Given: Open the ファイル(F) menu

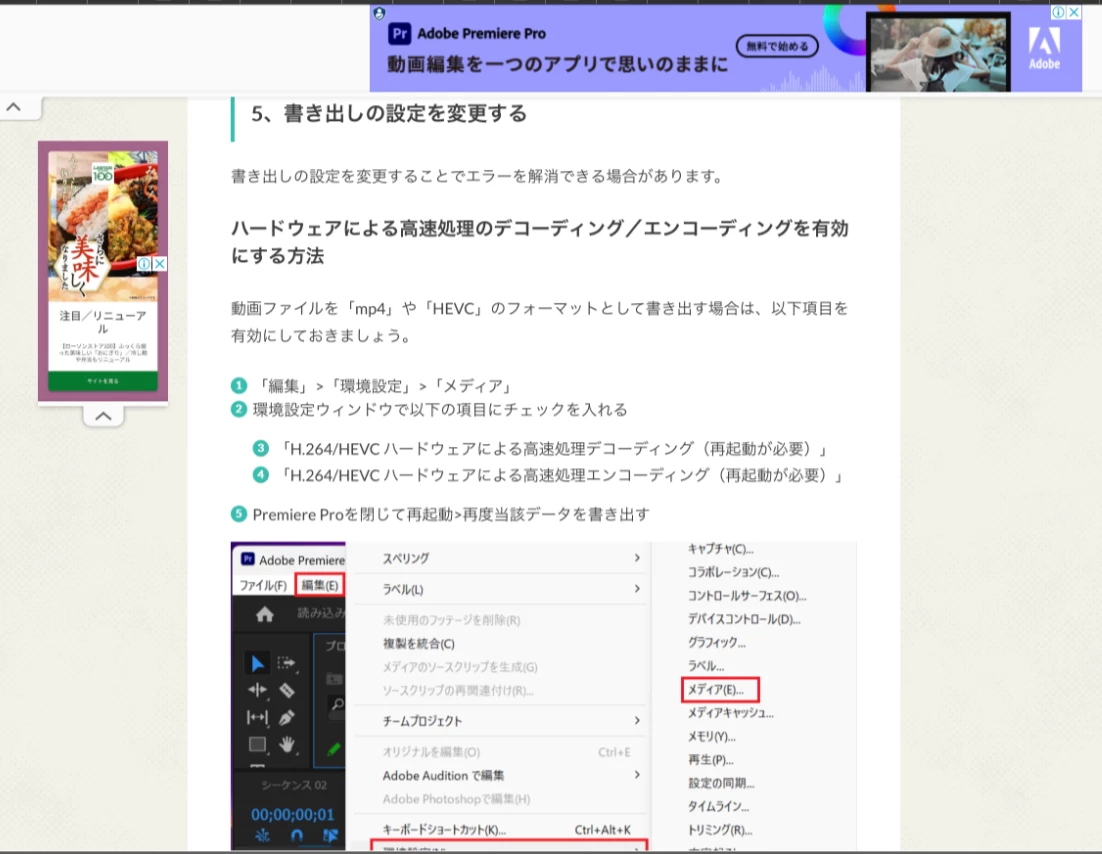Looking at the screenshot, I should [x=263, y=585].
